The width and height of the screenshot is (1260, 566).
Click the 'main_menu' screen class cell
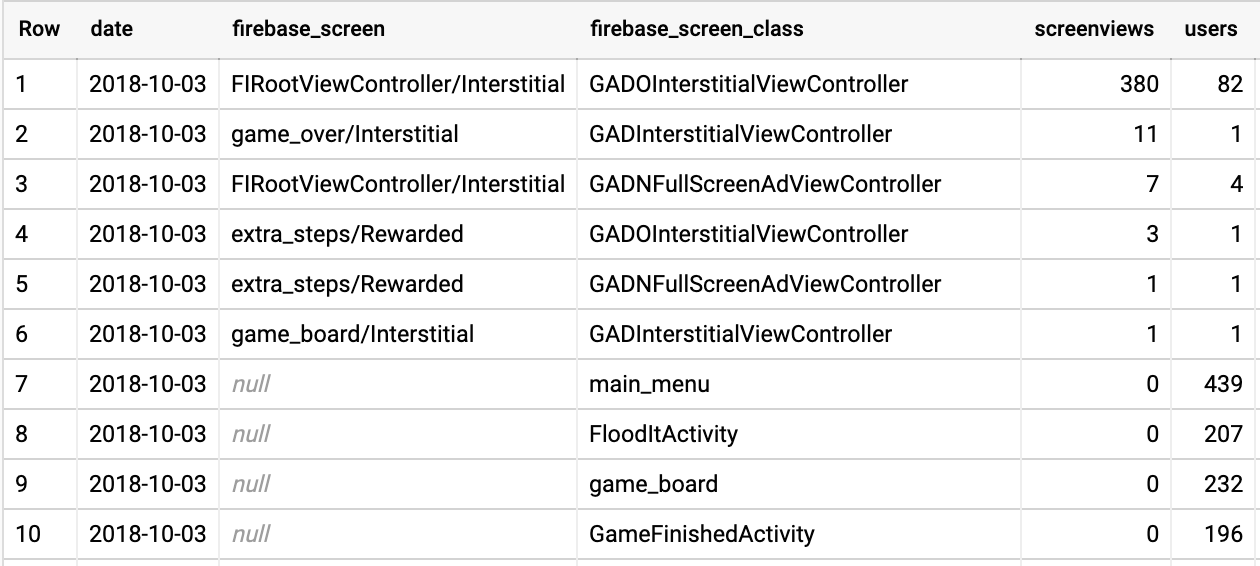pyautogui.click(x=650, y=384)
